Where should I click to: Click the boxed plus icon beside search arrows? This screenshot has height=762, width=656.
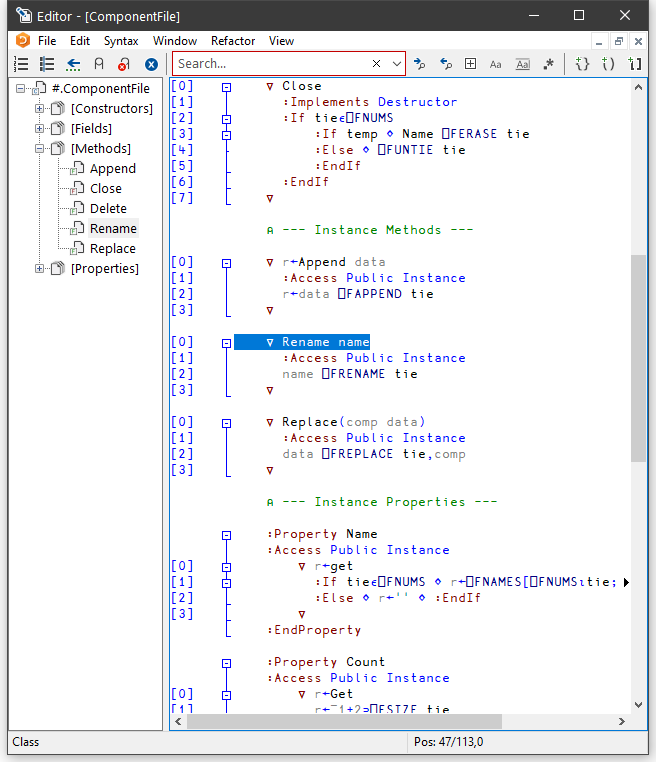point(471,64)
